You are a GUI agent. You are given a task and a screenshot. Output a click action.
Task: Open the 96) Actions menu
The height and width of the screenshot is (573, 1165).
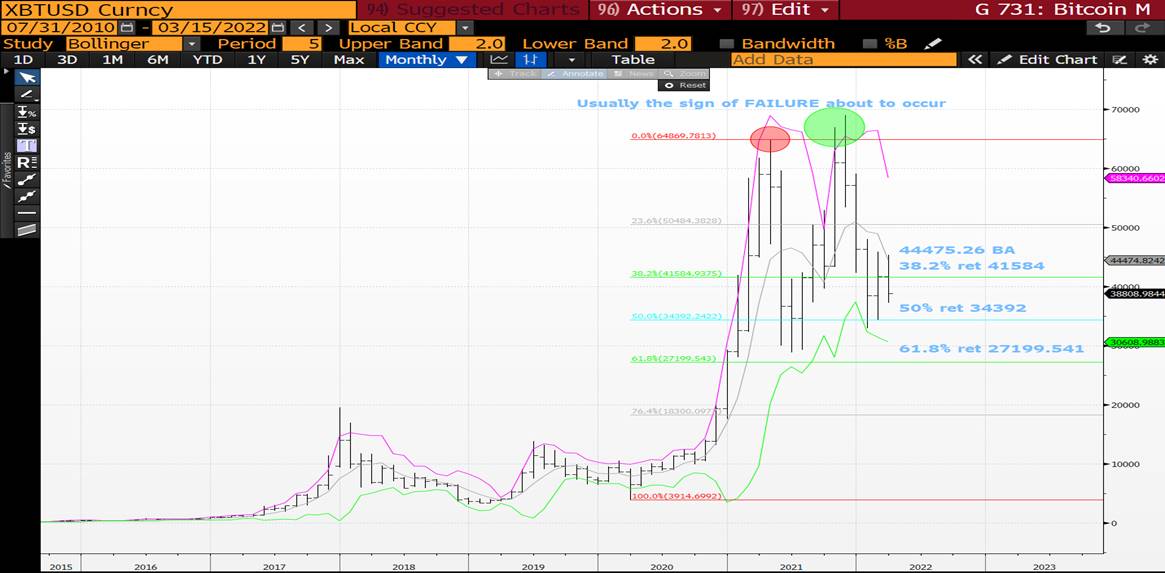(x=661, y=10)
